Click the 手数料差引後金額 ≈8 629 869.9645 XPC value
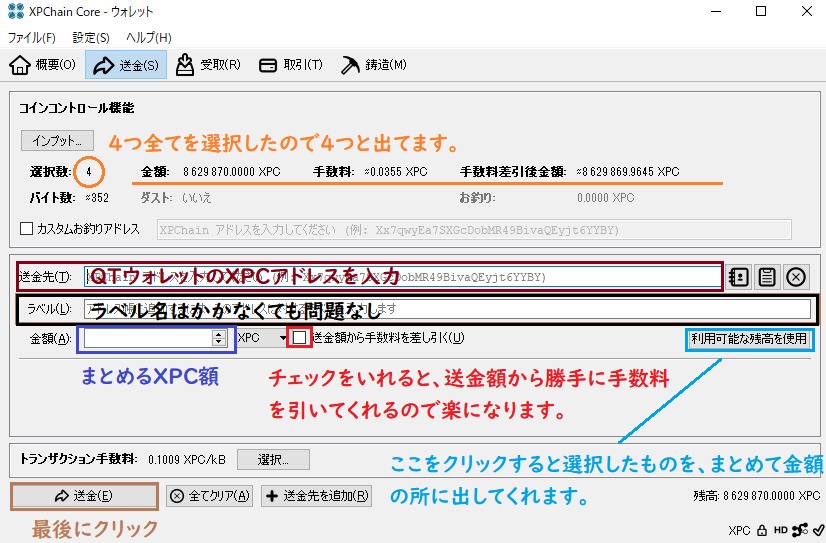The image size is (826, 543). pos(628,172)
